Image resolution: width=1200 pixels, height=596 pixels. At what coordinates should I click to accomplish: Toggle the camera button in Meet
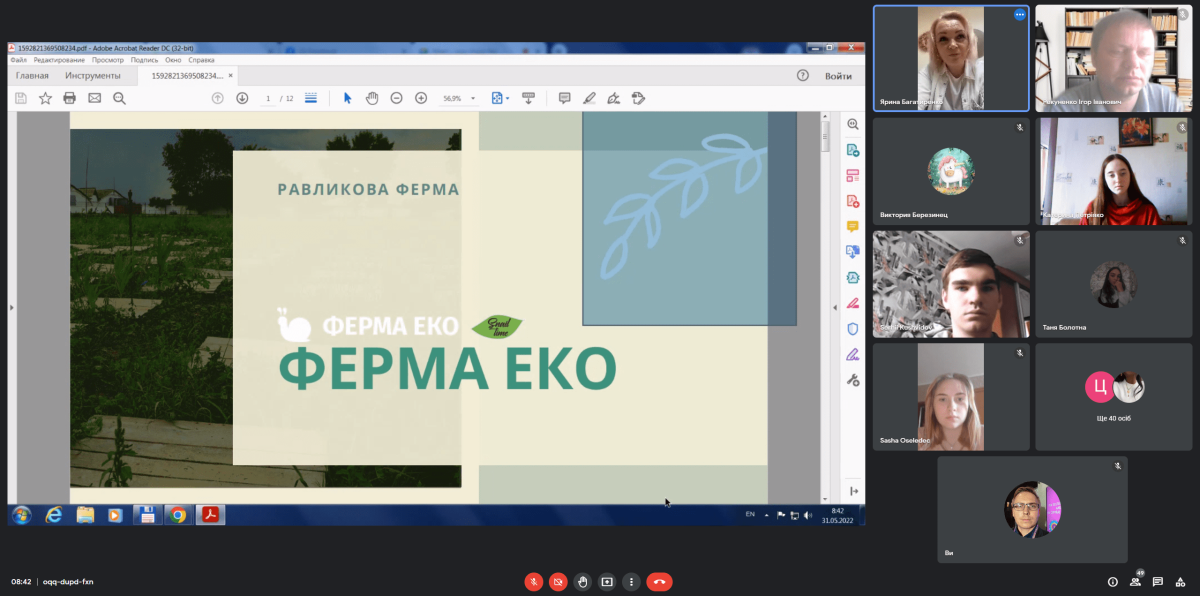558,581
